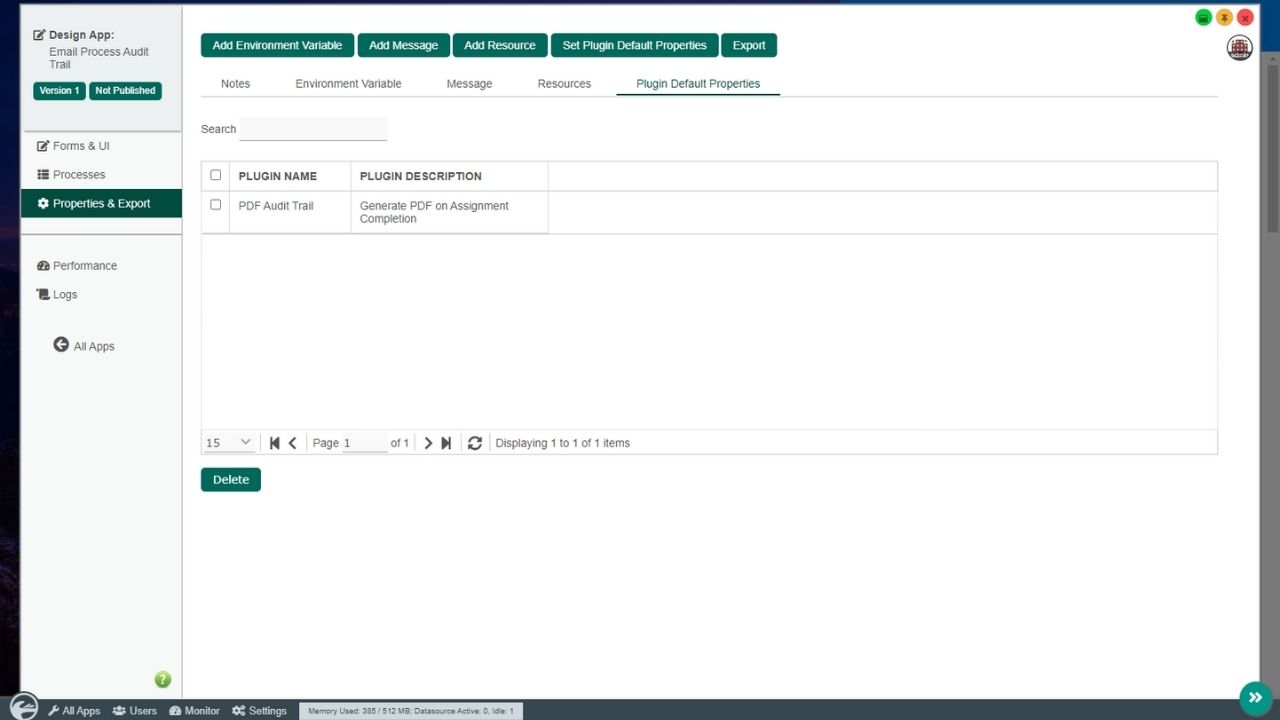Jump to first page using pagination icon
Viewport: 1280px width, 720px height.
point(274,443)
